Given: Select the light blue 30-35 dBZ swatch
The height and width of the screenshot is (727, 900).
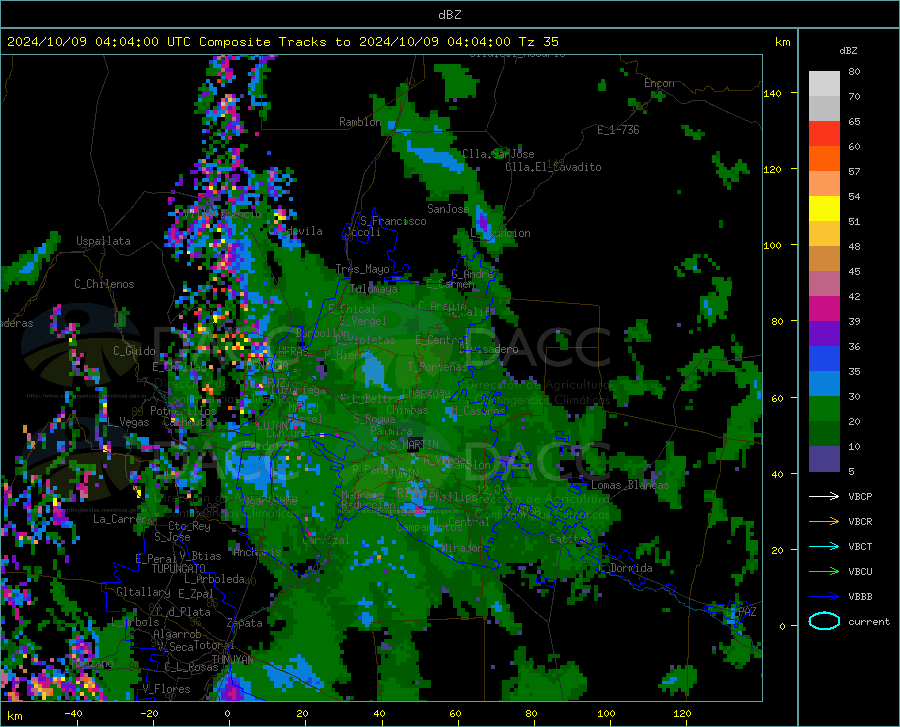Looking at the screenshot, I should click(x=824, y=384).
